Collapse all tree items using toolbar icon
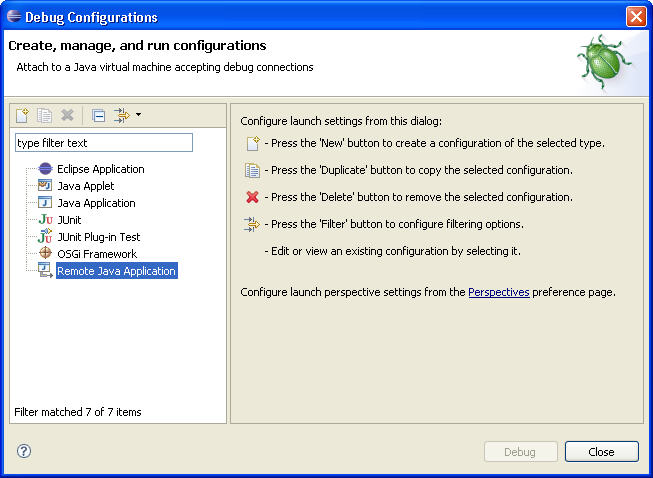The height and width of the screenshot is (478, 653). click(x=98, y=115)
